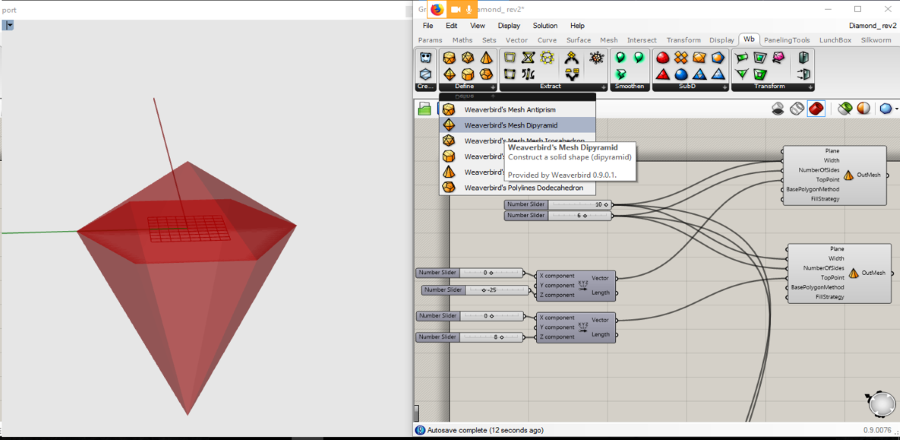This screenshot has width=900, height=440.
Task: Click the half-orange sphere preview icon
Action: click(x=863, y=108)
